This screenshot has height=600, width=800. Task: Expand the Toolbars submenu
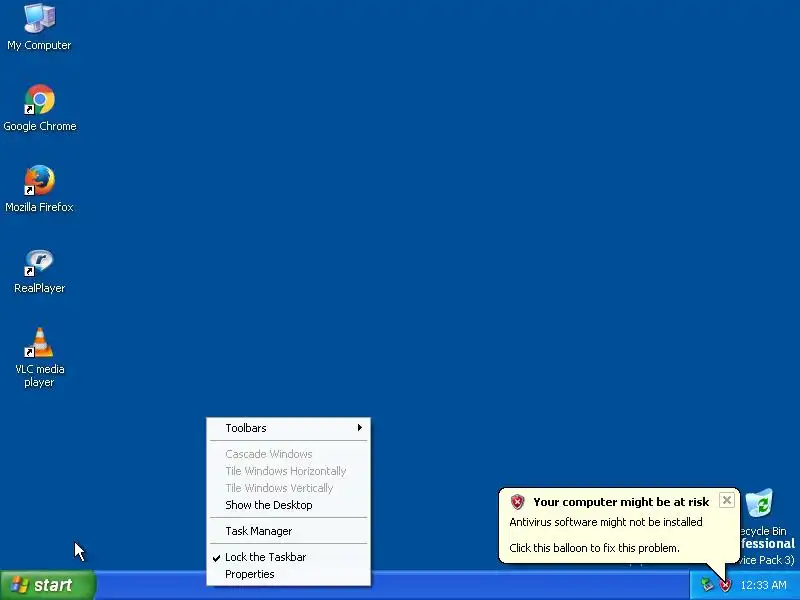[288, 428]
